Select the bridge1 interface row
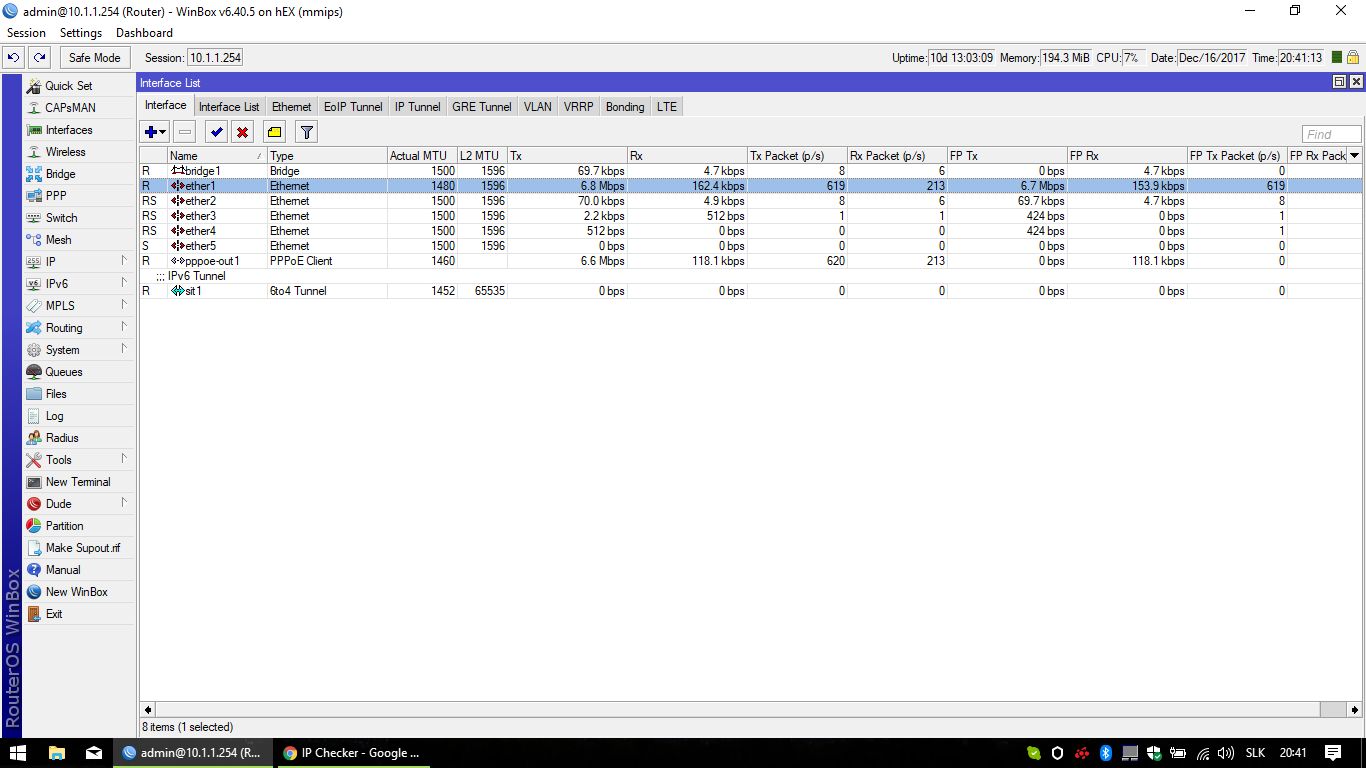Image resolution: width=1366 pixels, height=768 pixels. tap(750, 171)
